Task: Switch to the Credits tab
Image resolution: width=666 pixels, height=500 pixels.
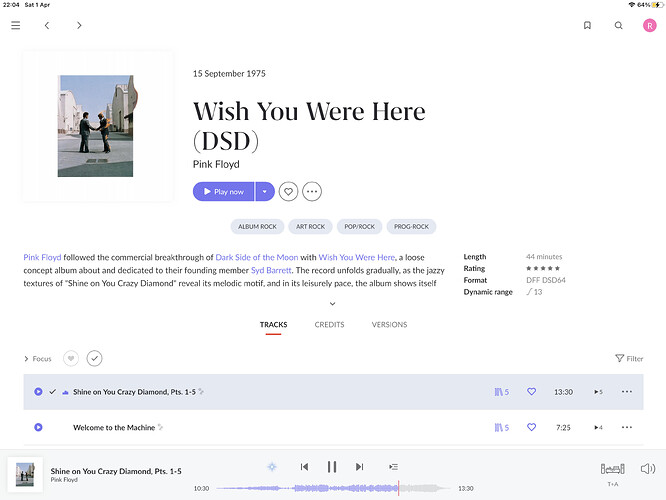Action: coord(329,325)
